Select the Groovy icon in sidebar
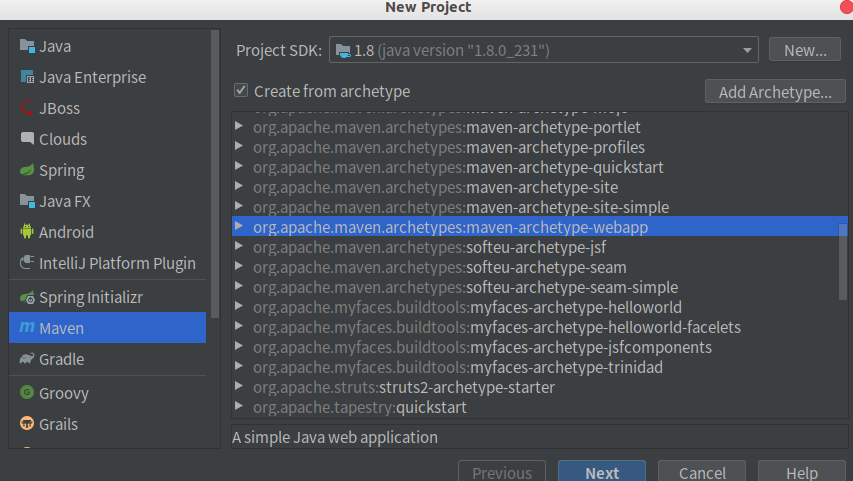Image resolution: width=853 pixels, height=481 pixels. pos(27,394)
